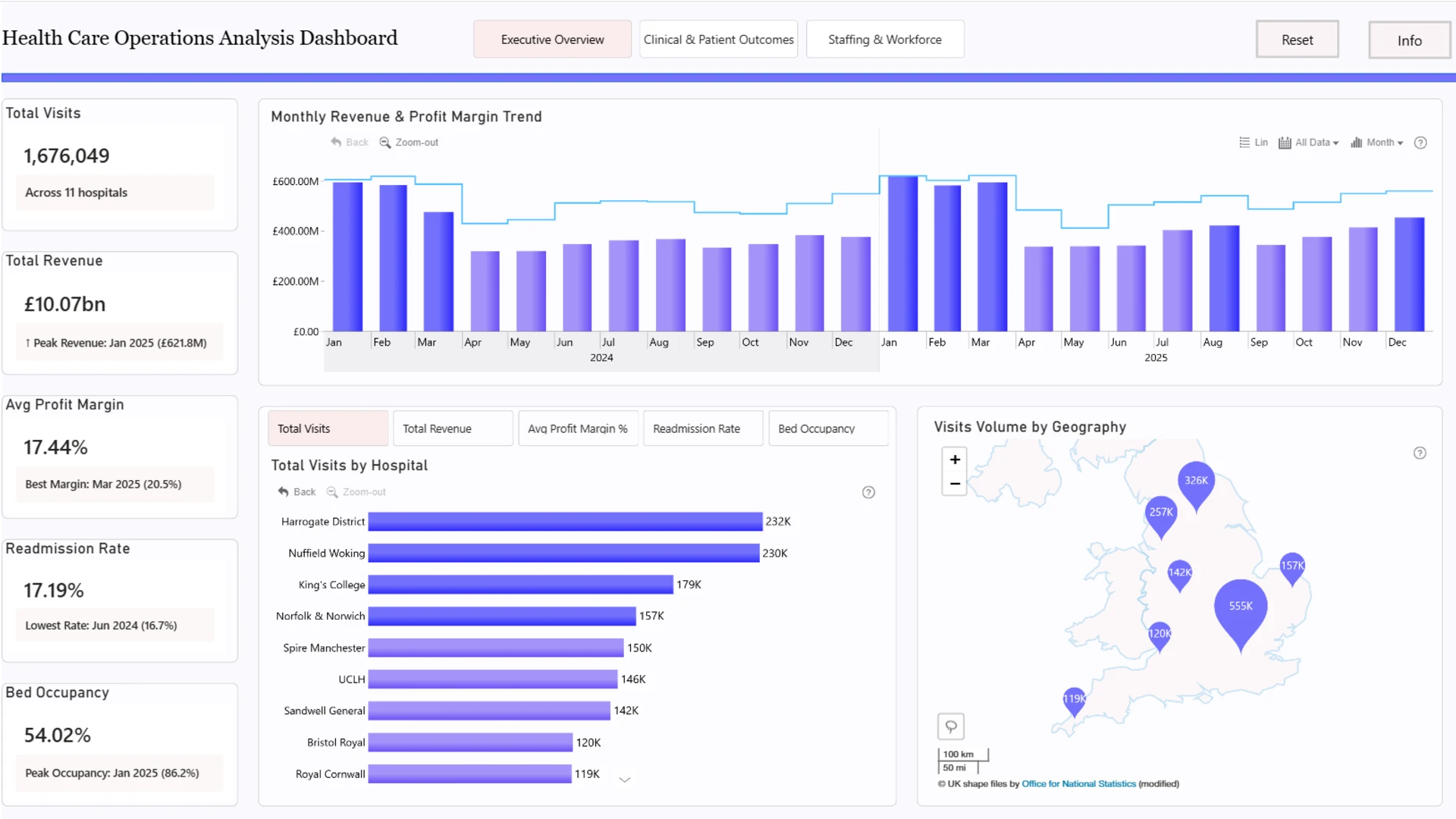This screenshot has width=1456, height=819.
Task: Open the All Data range dropdown
Action: pyautogui.click(x=1308, y=143)
